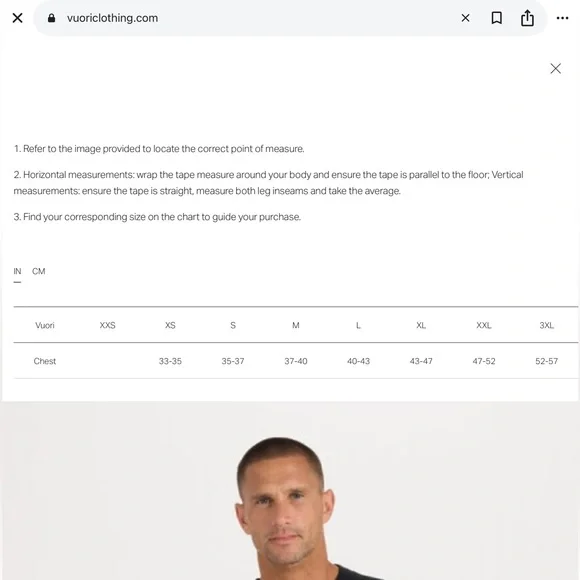Click the XL size column header

(421, 325)
